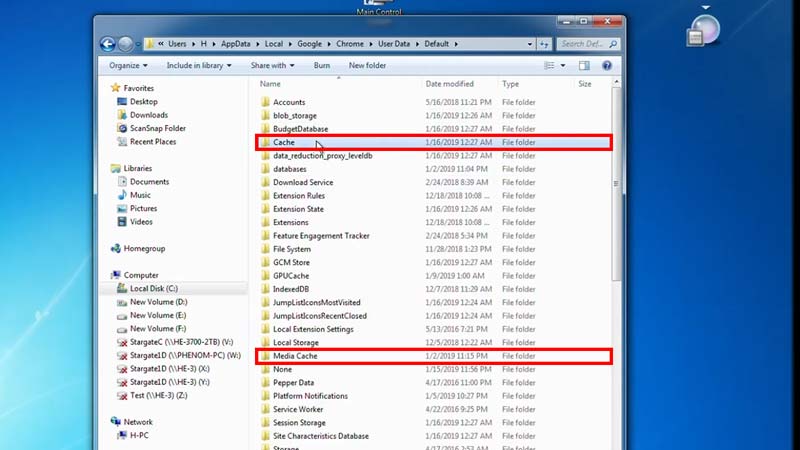
Task: Open the address bar history dropdown
Action: (x=530, y=44)
